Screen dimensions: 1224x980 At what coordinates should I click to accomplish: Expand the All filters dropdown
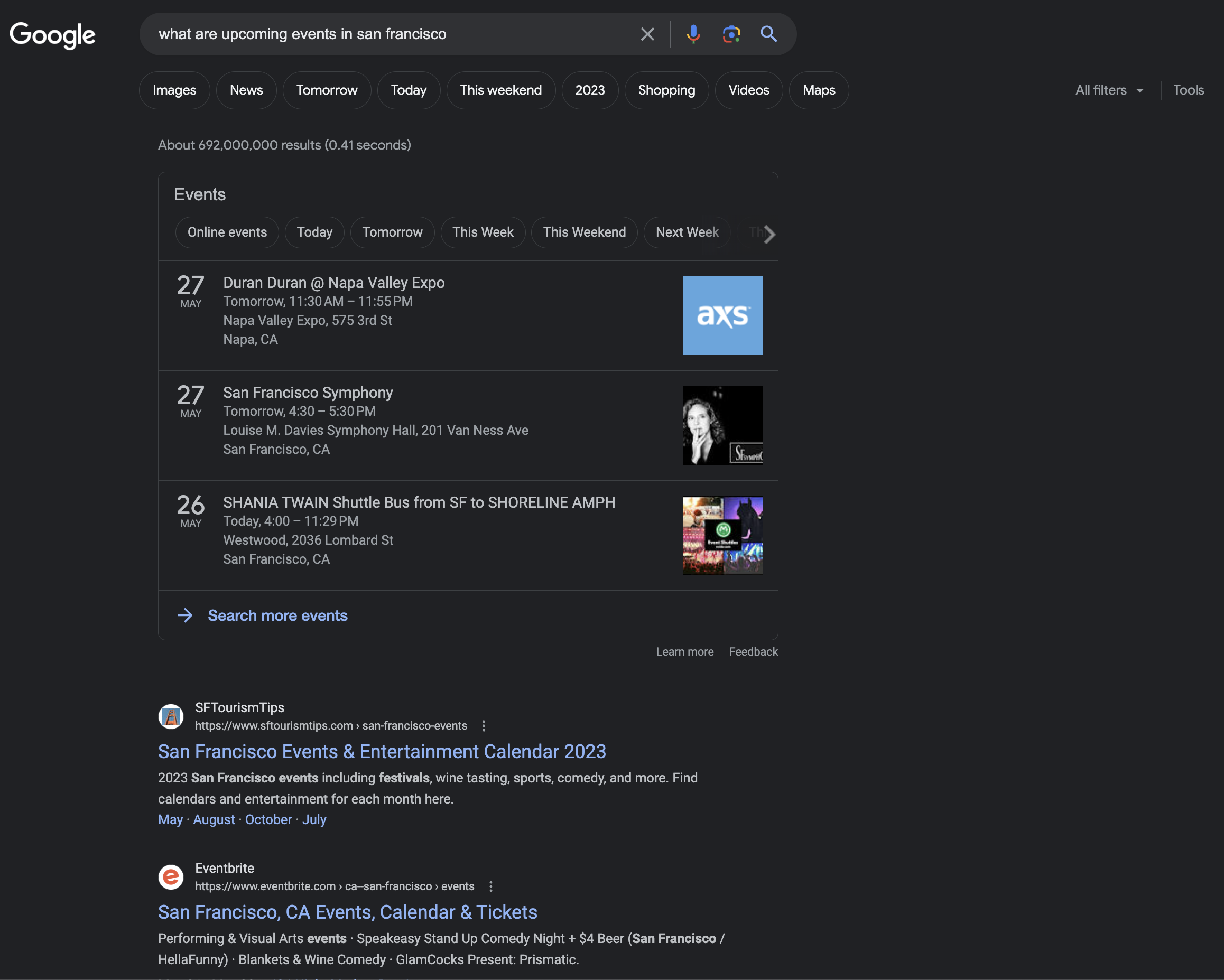tap(1108, 89)
